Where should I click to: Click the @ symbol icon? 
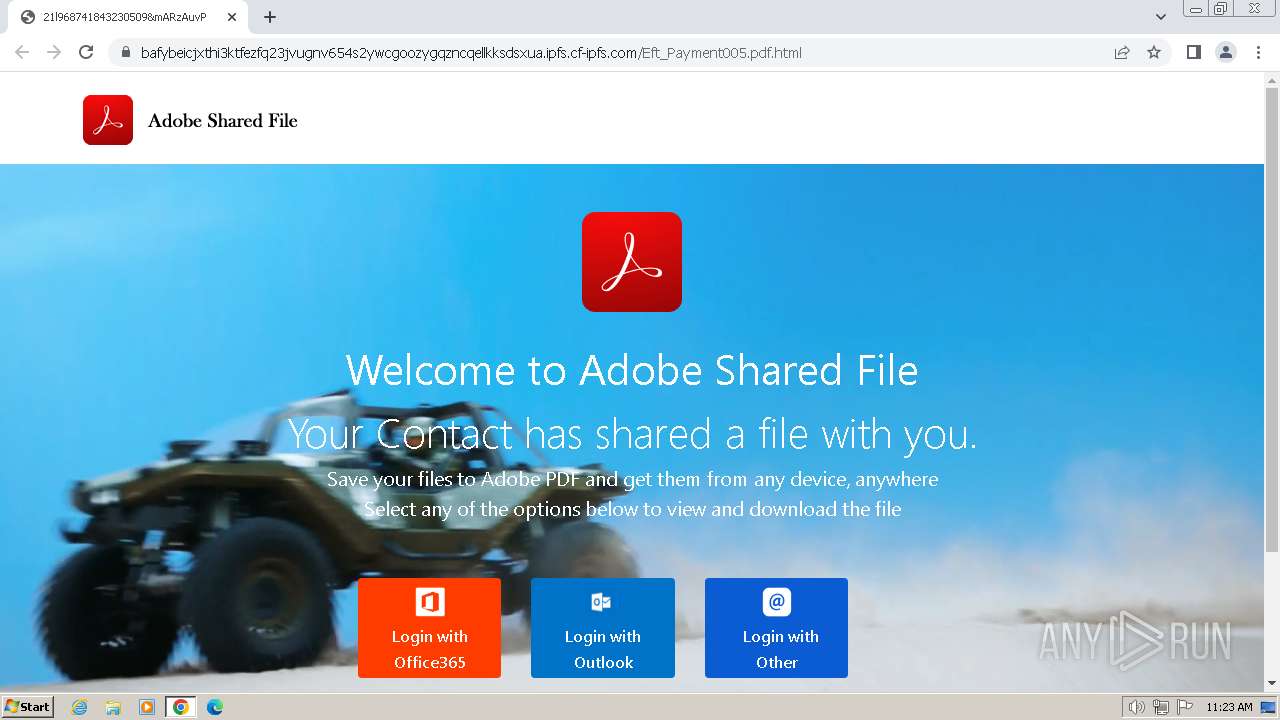pyautogui.click(x=777, y=602)
